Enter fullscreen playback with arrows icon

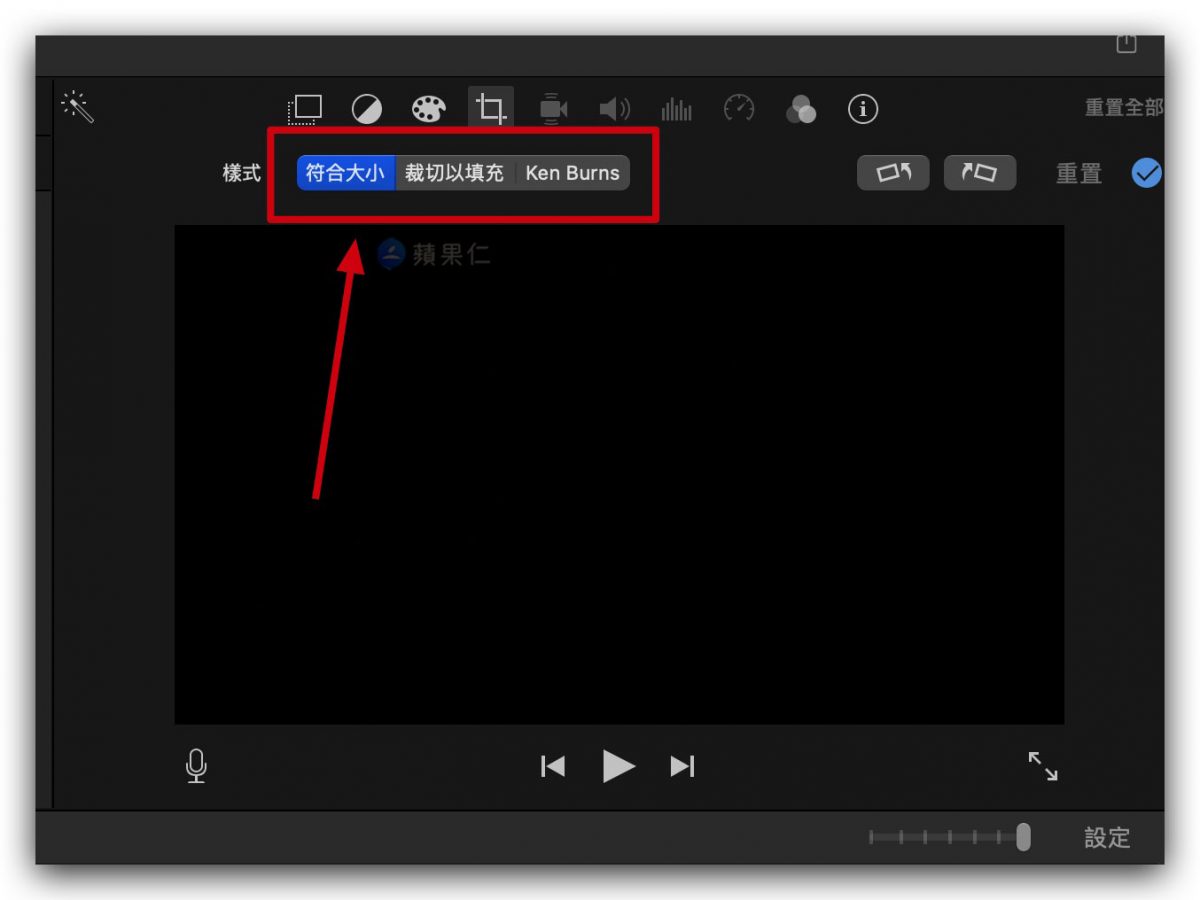pos(1043,766)
